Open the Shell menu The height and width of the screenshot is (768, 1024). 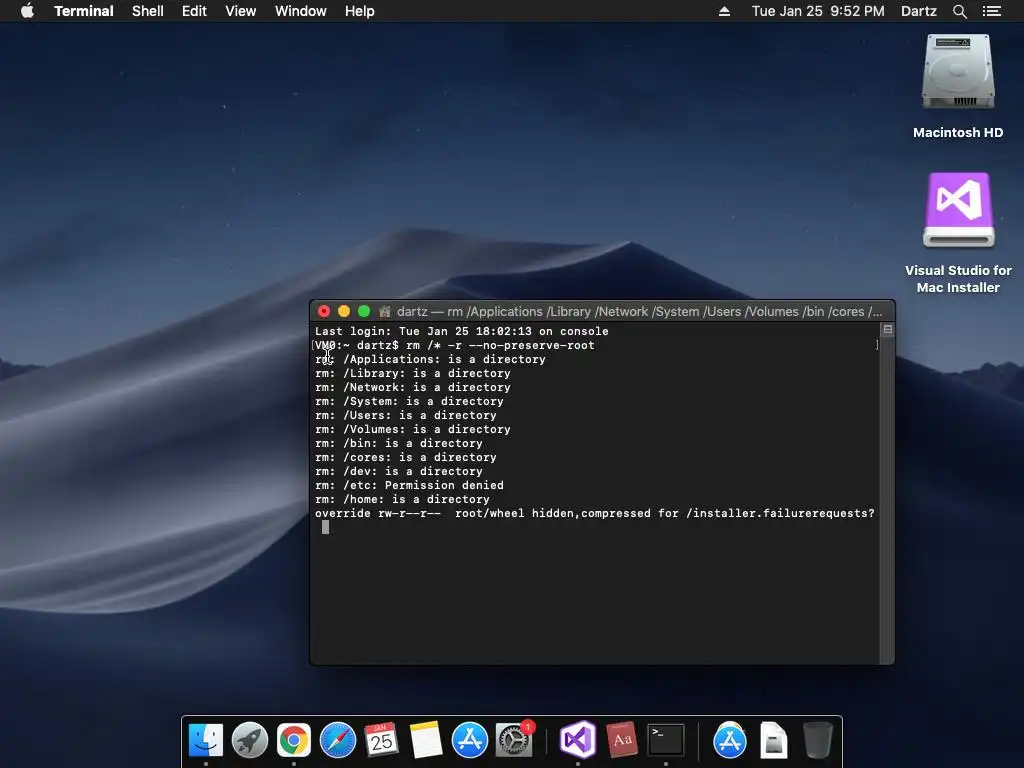pyautogui.click(x=148, y=11)
